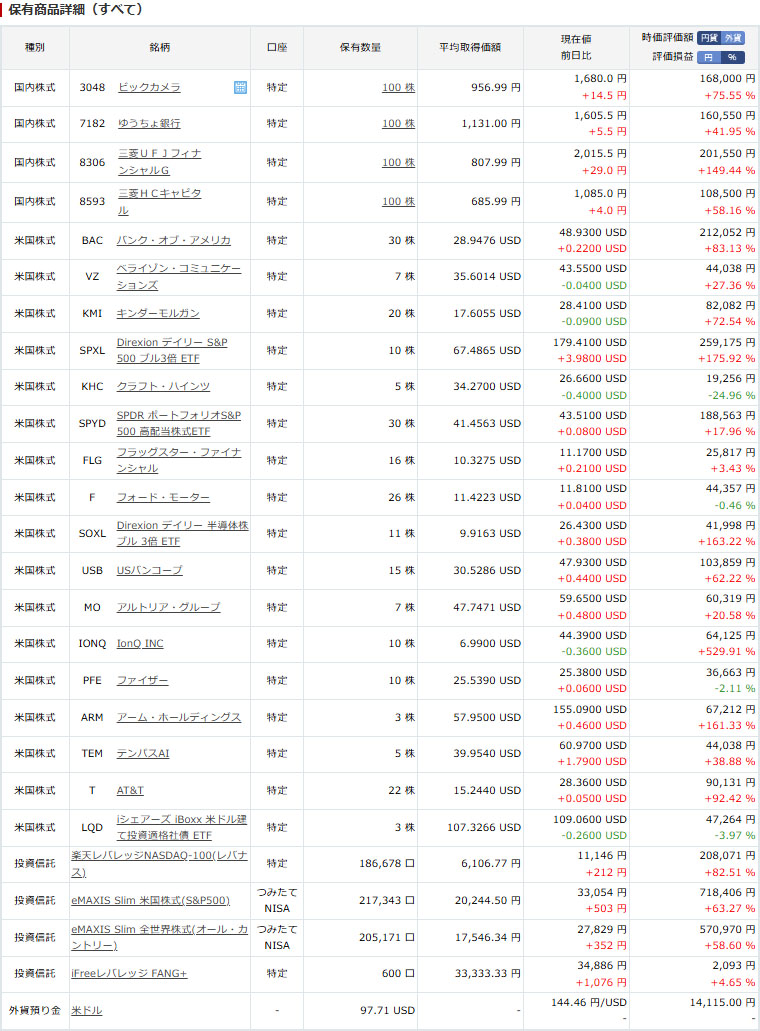Open the AT&T stock detail link
The height and width of the screenshot is (1031, 760).
coord(130,790)
